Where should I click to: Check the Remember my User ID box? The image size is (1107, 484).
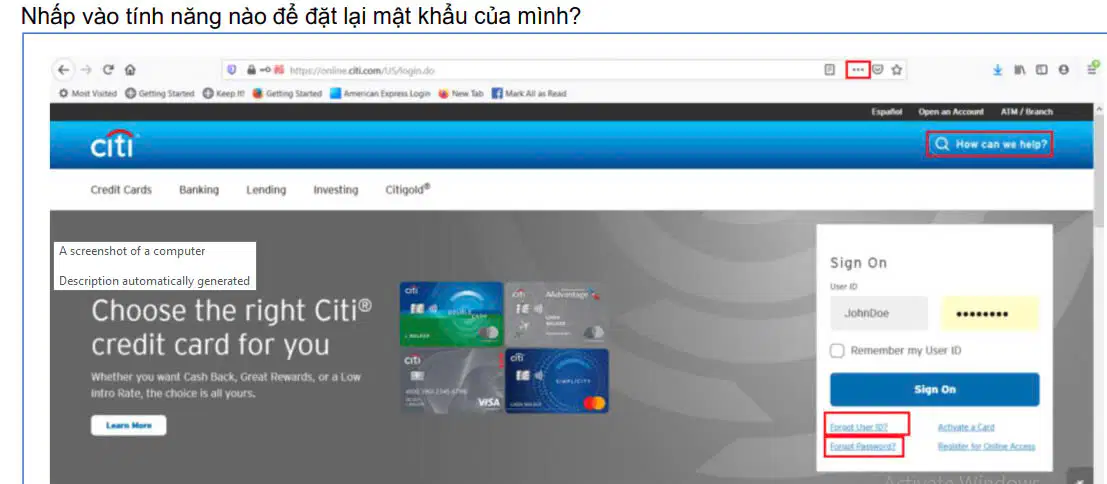837,351
